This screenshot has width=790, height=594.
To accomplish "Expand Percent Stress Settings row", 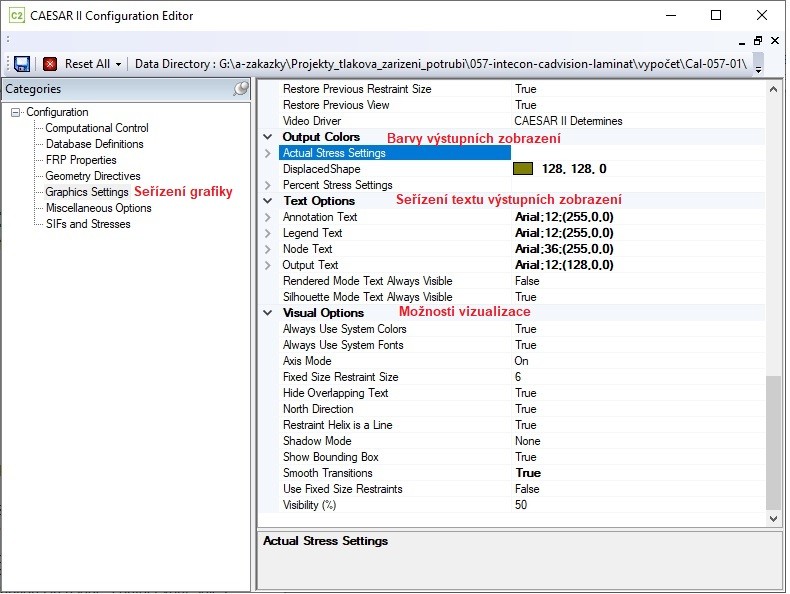I will coord(268,185).
